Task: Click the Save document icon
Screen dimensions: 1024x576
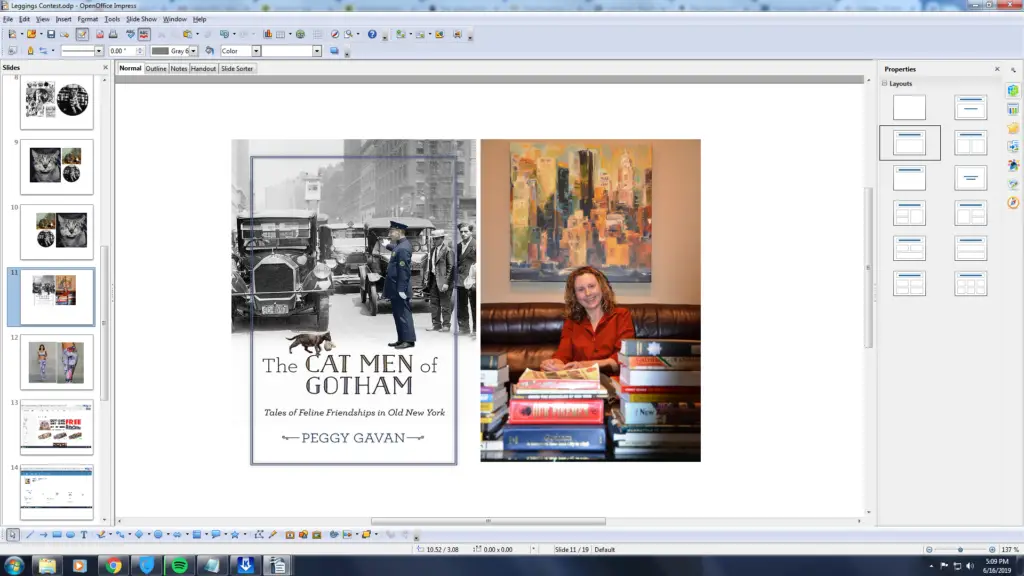Action: click(51, 34)
